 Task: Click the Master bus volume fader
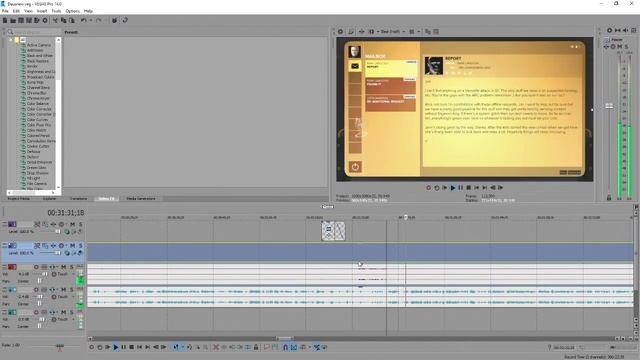(609, 106)
